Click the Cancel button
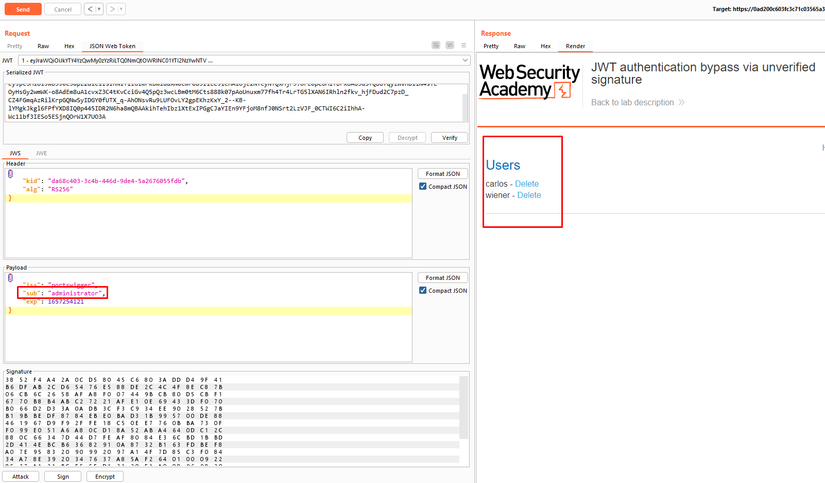Screen dimensions: 825x483 click(x=63, y=9)
